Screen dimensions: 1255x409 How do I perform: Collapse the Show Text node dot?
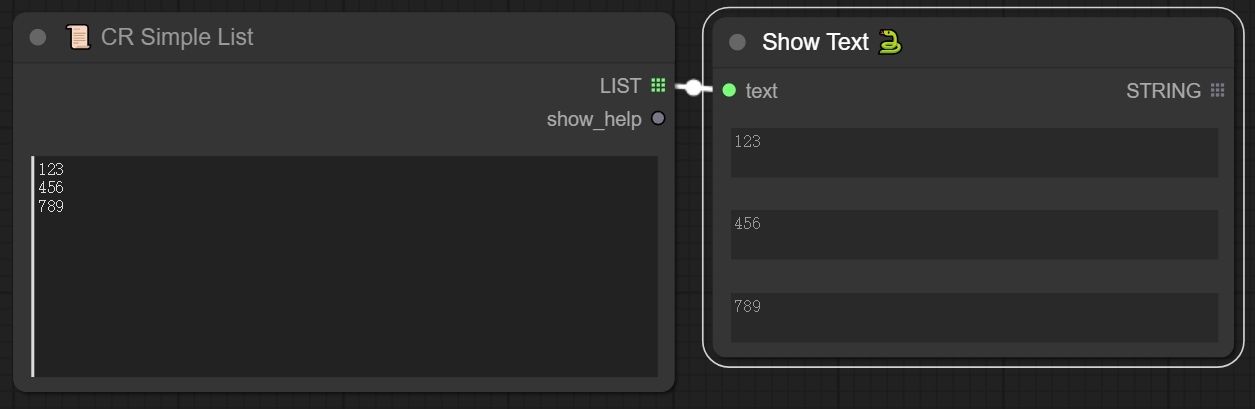click(738, 42)
